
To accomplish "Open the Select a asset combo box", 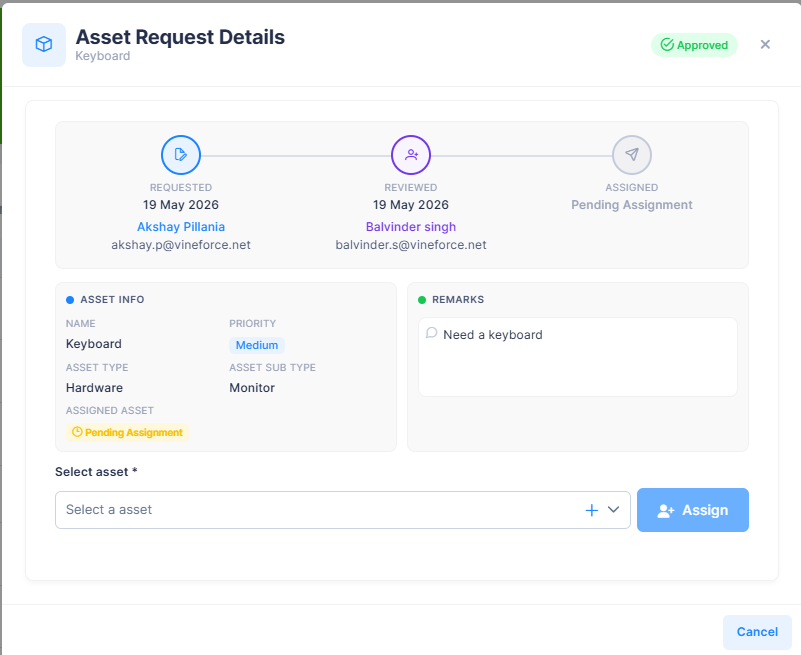I will (343, 510).
